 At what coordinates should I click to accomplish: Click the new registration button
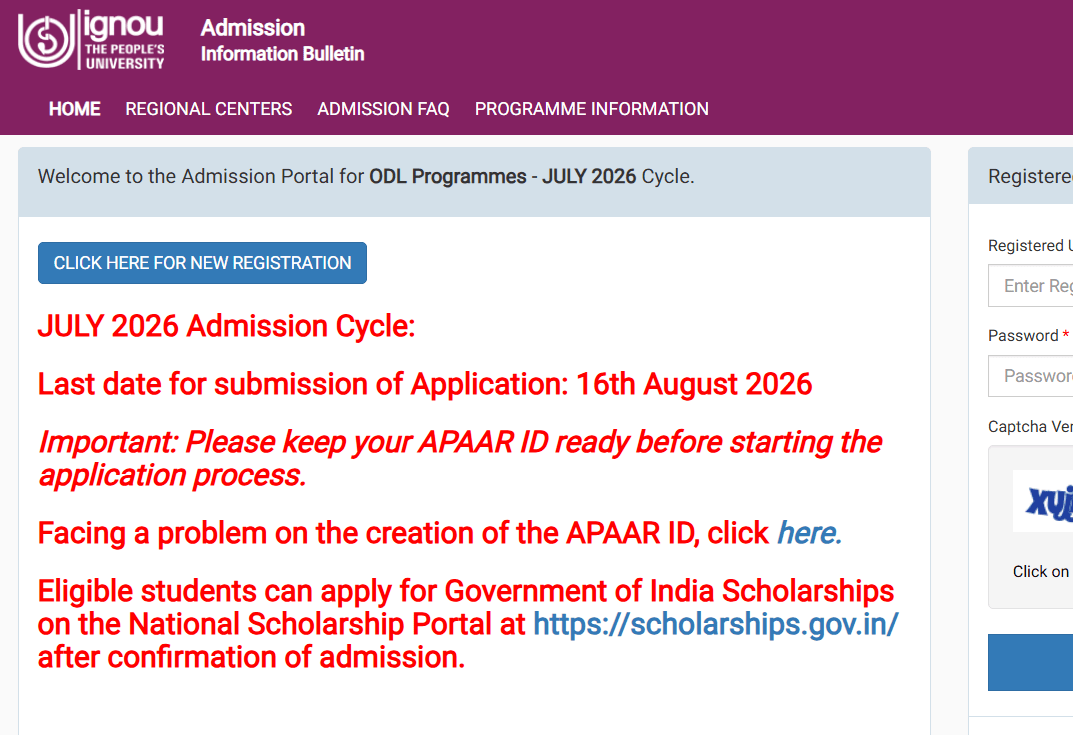pos(203,263)
